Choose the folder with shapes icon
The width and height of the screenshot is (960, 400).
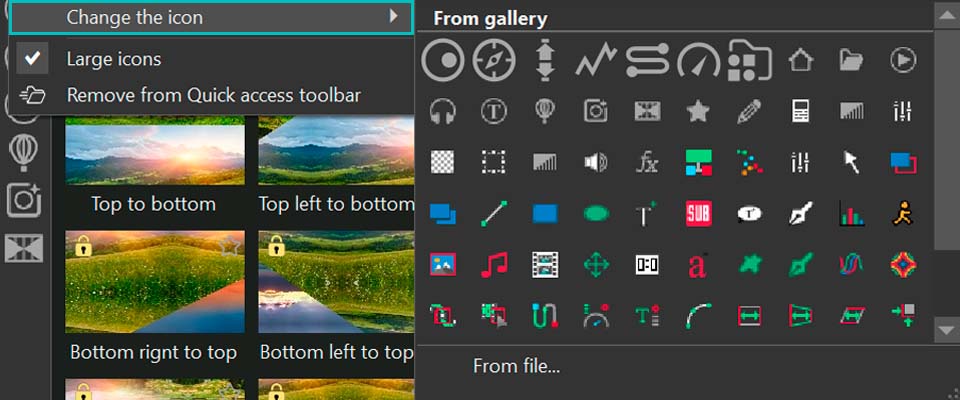click(750, 60)
